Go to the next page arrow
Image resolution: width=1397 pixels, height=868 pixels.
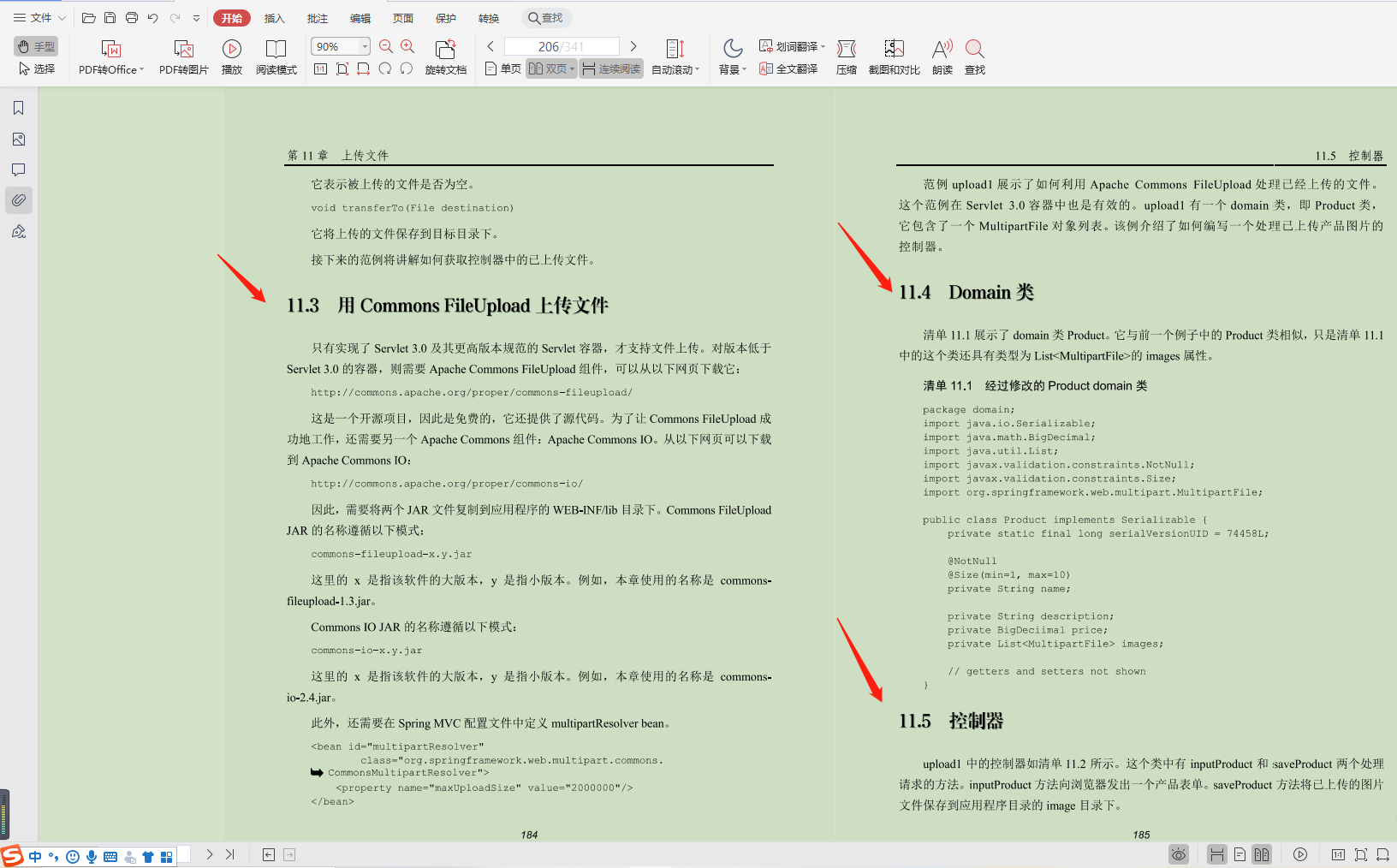[x=633, y=46]
